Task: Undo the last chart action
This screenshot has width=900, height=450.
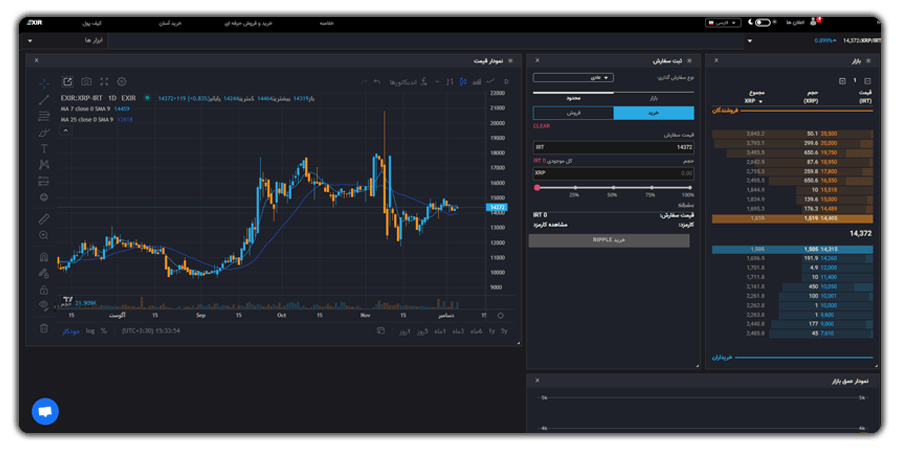Action: tap(377, 82)
